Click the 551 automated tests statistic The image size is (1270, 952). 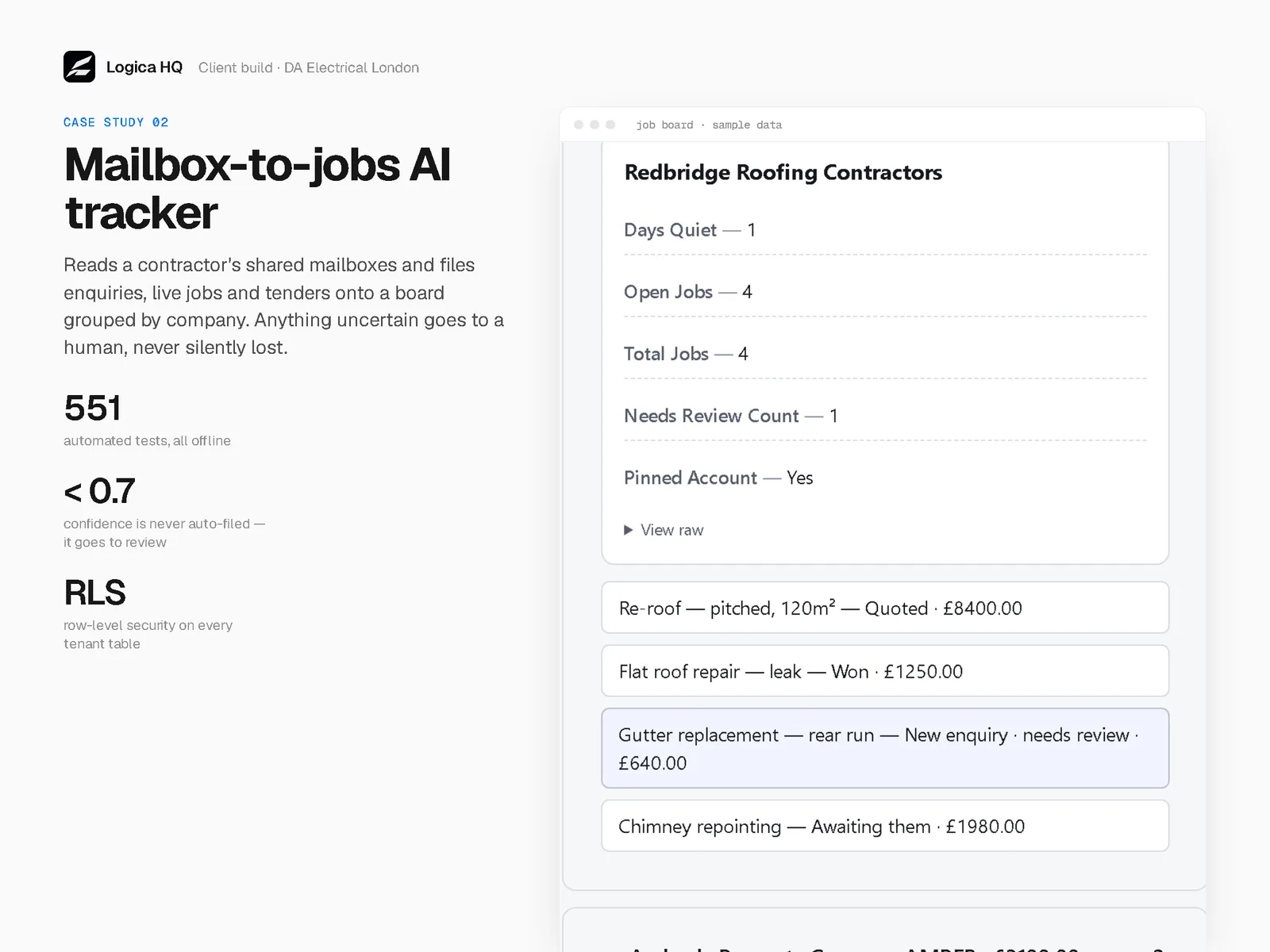point(147,420)
